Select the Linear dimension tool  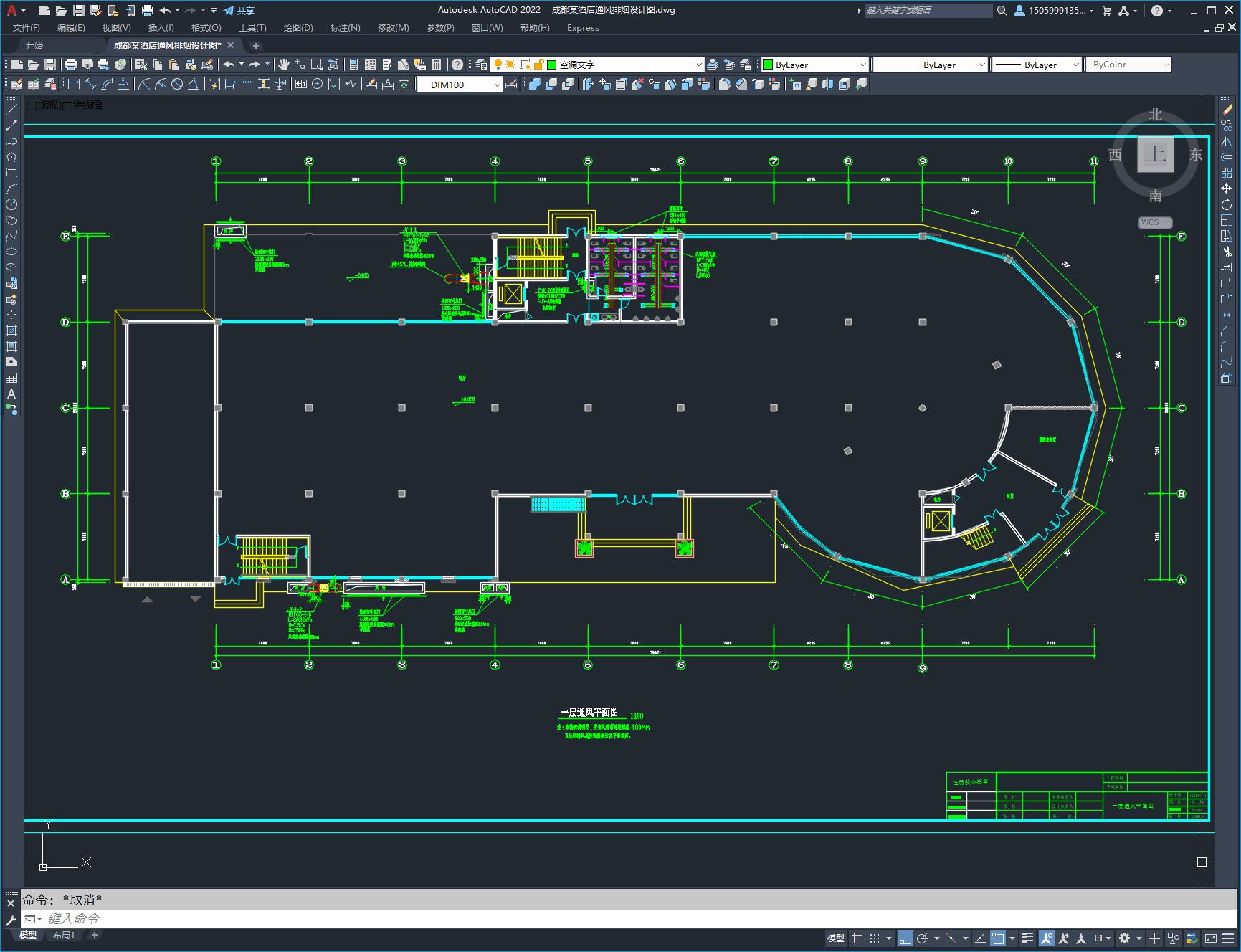73,85
